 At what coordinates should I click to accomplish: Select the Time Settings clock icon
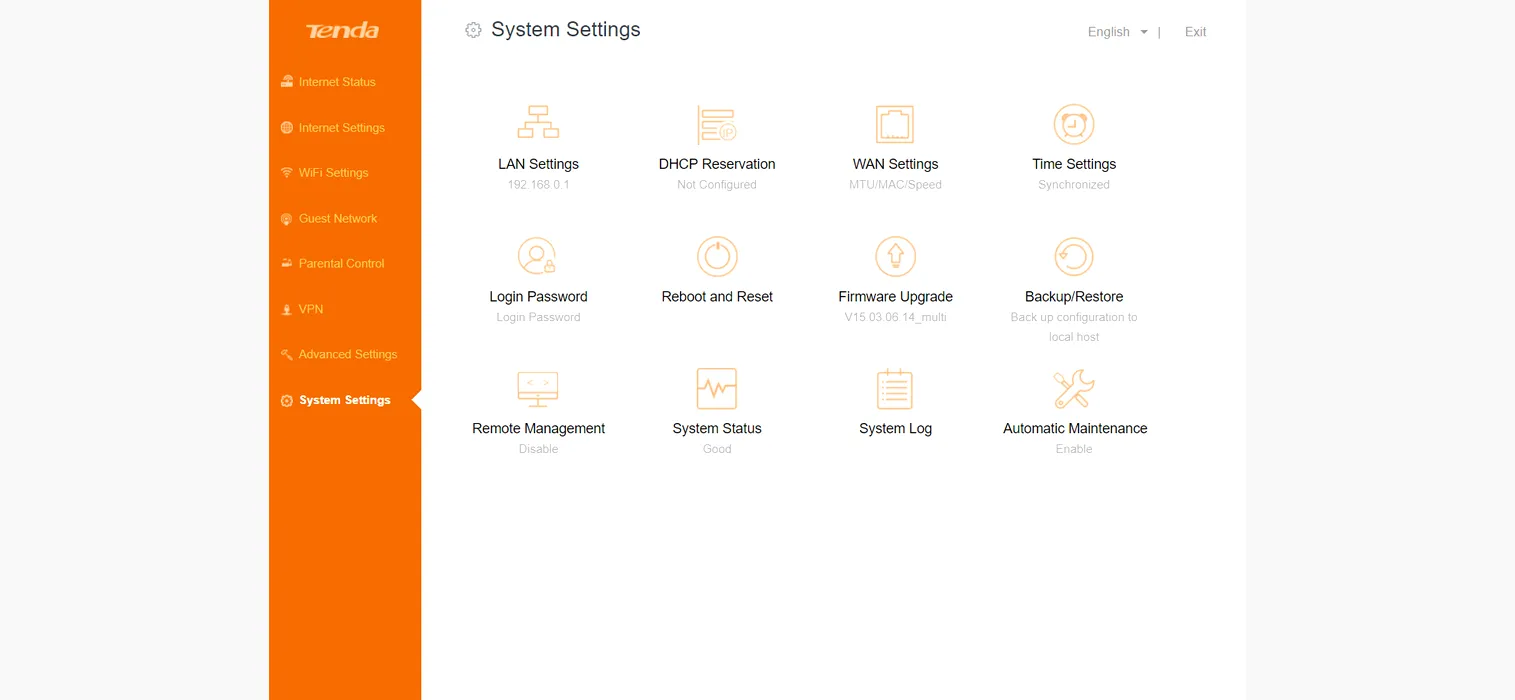(1074, 125)
